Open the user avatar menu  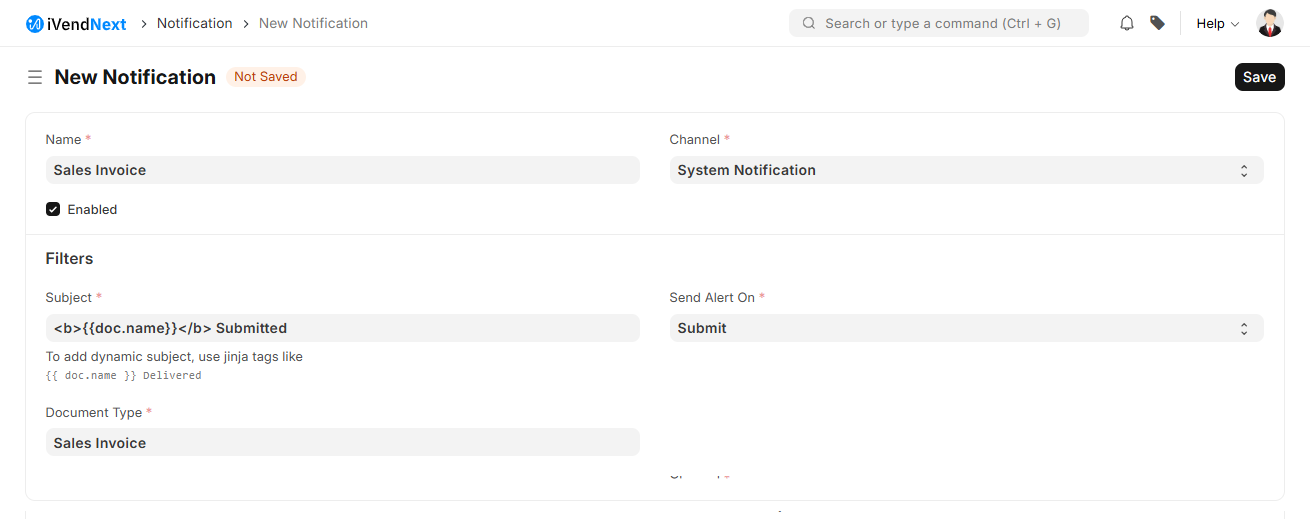[1269, 23]
